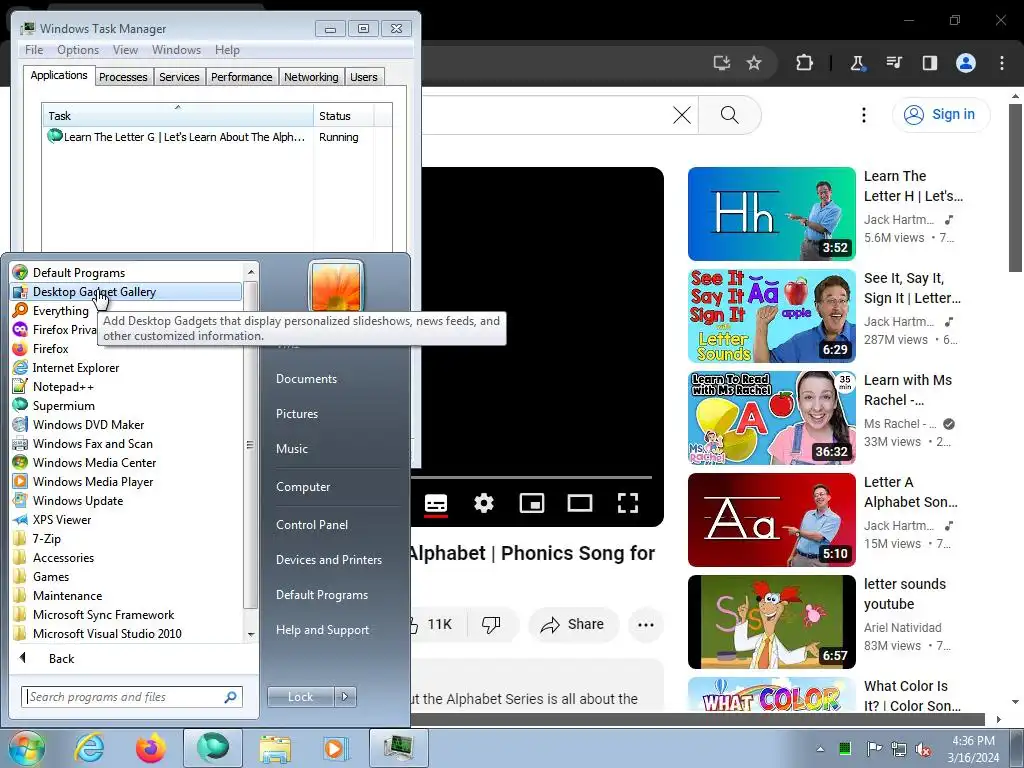Toggle the browser side panel
1024x768 pixels.
(x=929, y=63)
